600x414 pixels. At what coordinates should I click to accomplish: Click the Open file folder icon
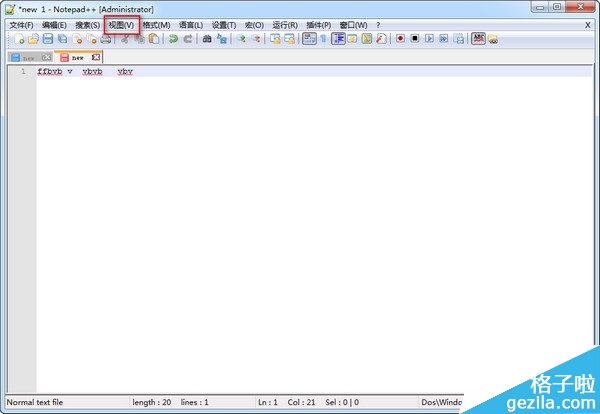pyautogui.click(x=33, y=39)
